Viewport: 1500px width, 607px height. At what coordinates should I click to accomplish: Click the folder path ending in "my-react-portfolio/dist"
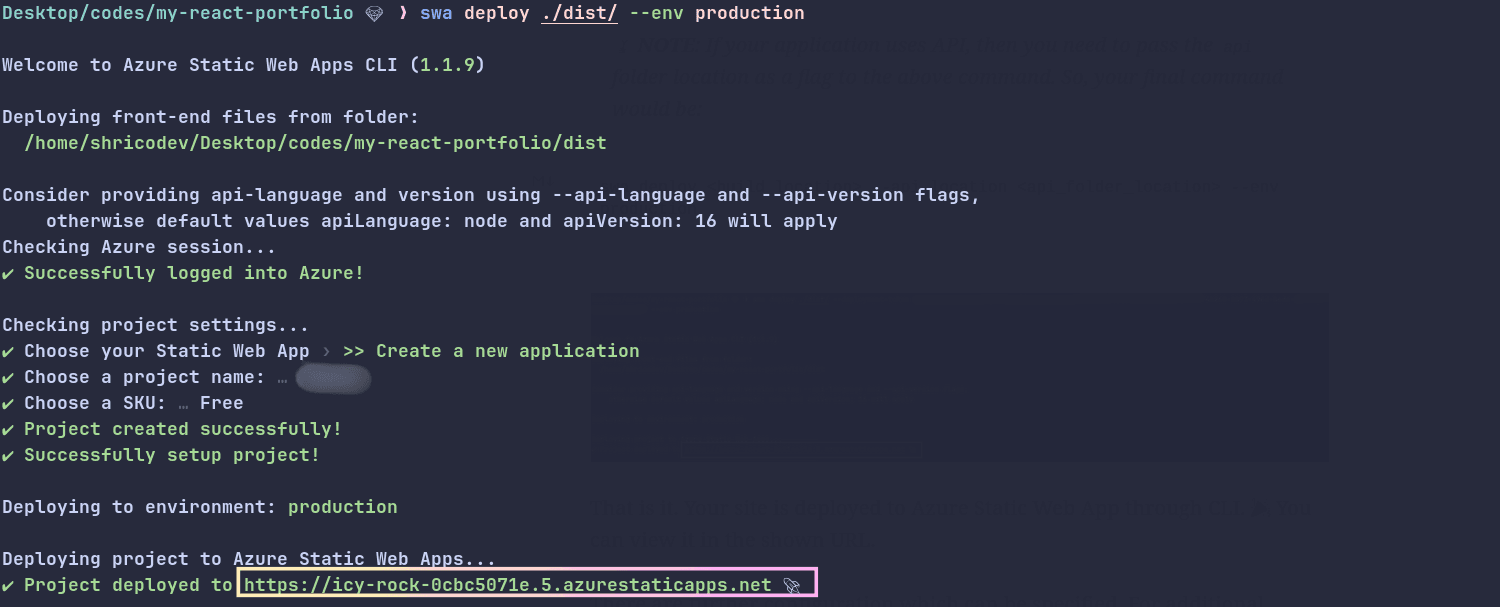point(315,143)
